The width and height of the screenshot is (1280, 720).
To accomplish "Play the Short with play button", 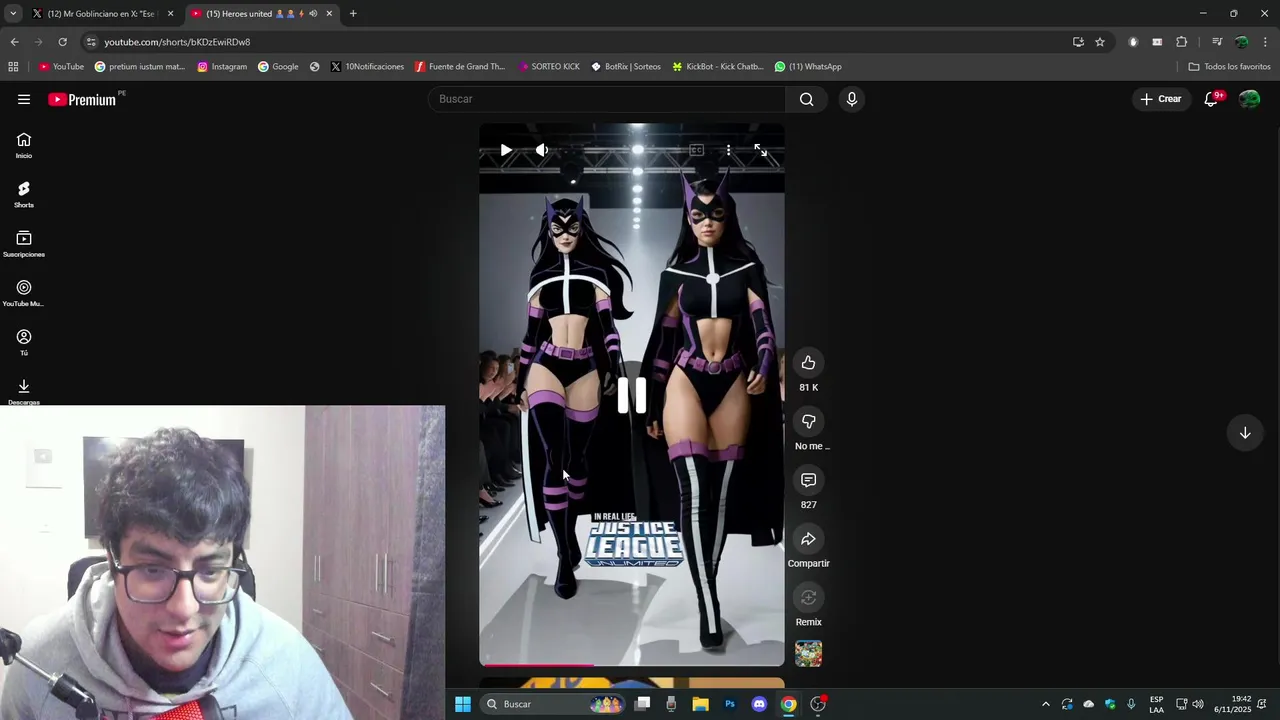I will (x=506, y=150).
